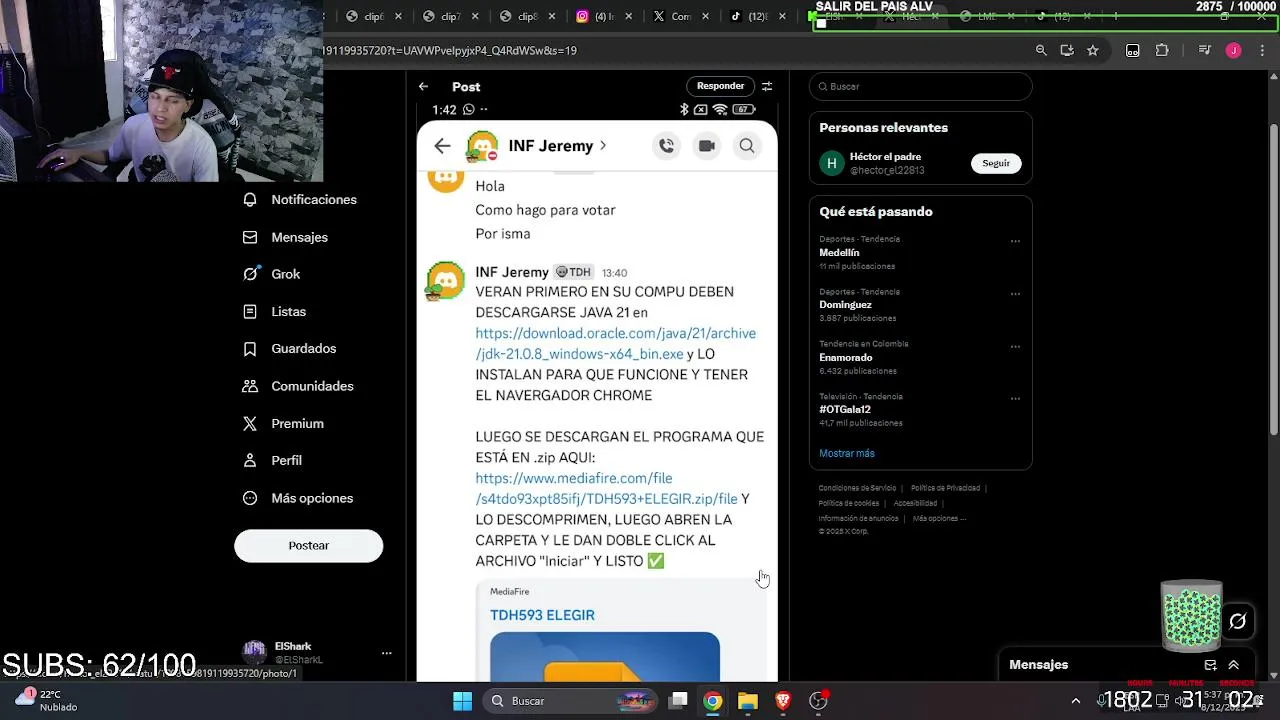Click the voice call icon in chat header
The height and width of the screenshot is (720, 1280).
pyautogui.click(x=666, y=146)
